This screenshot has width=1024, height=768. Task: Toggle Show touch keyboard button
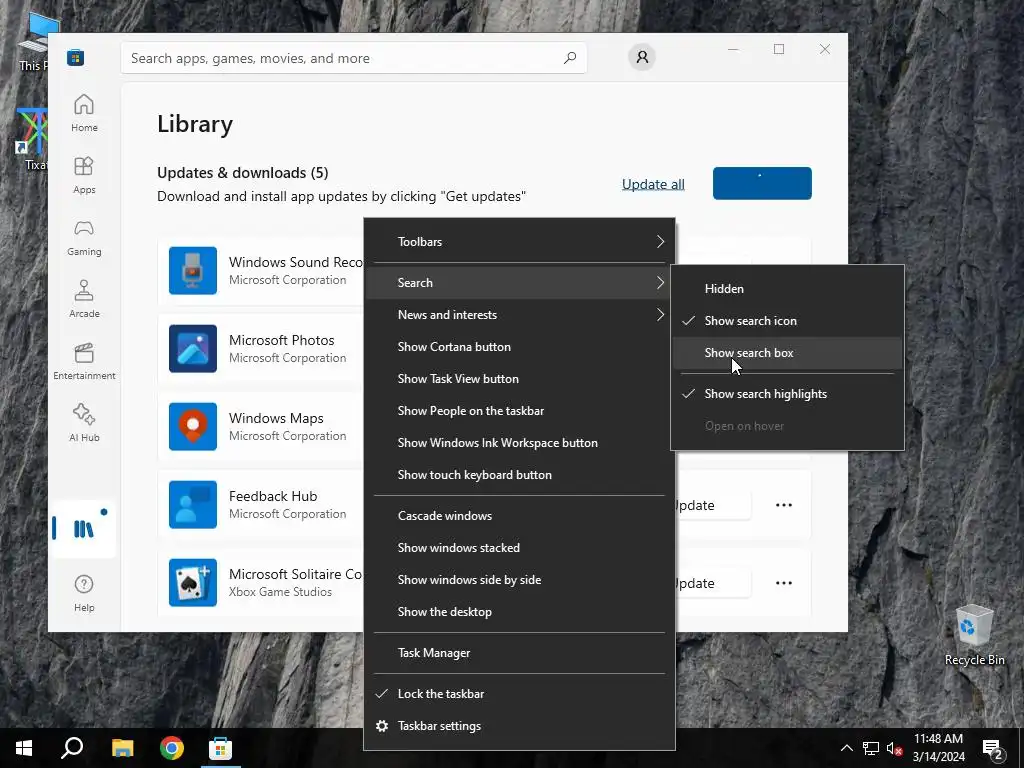tap(519, 475)
